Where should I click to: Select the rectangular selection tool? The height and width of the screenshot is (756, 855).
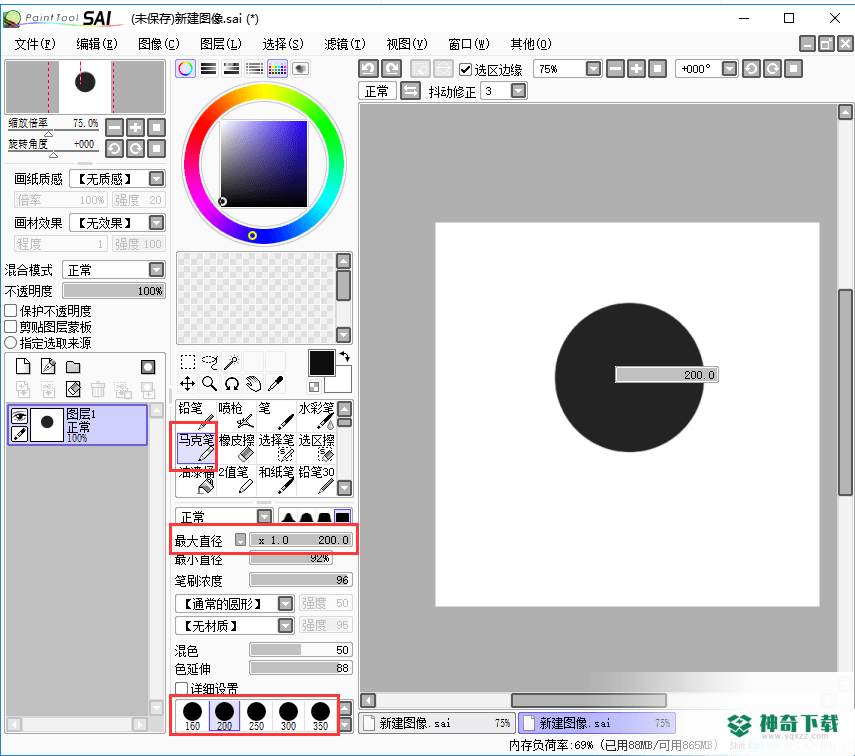[188, 362]
